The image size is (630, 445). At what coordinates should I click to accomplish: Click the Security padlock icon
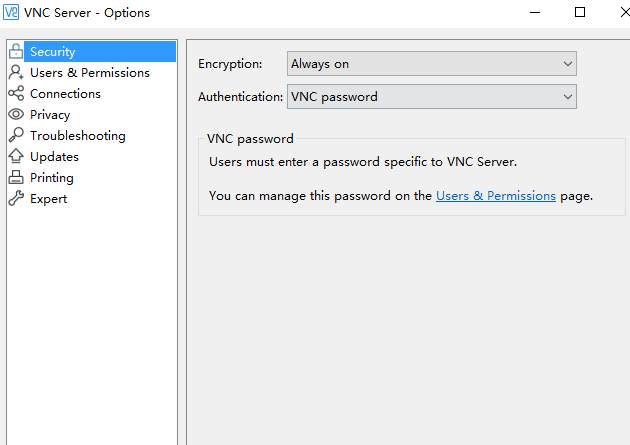[15, 51]
